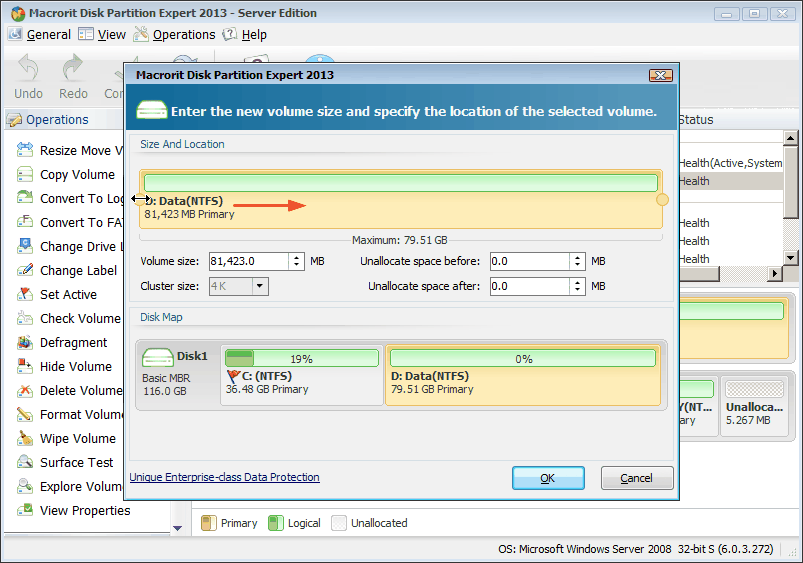Click Delete Volume icon
Viewport: 803px width, 563px height.
coord(25,390)
